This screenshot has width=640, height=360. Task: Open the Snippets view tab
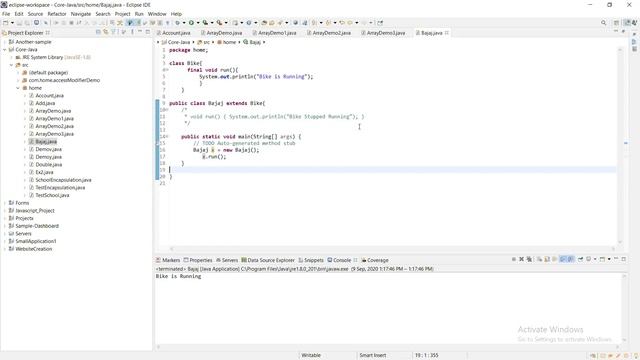tap(311, 260)
